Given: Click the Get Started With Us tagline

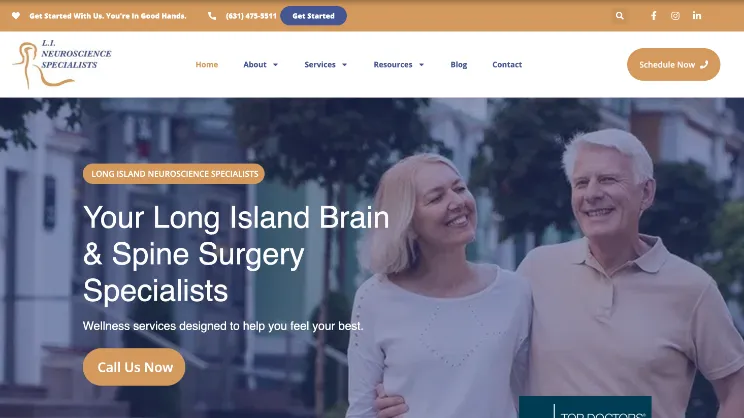Looking at the screenshot, I should 108,16.
